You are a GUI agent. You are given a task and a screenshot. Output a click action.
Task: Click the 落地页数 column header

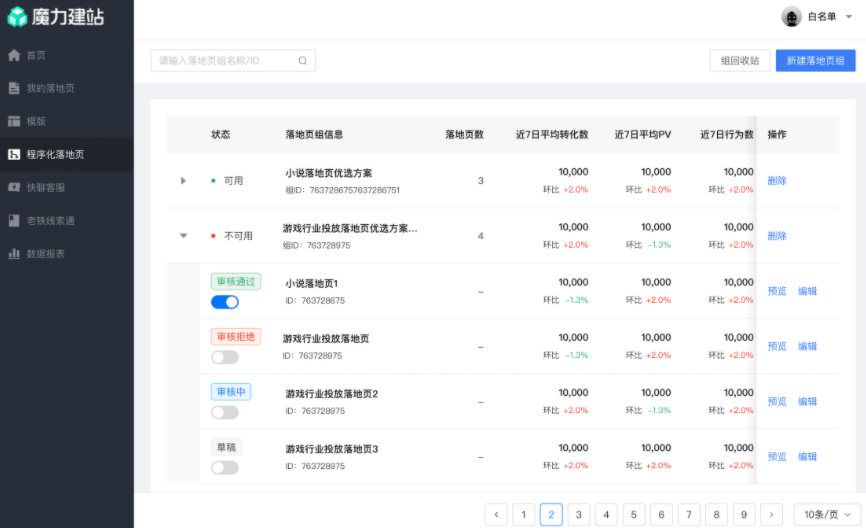click(x=464, y=135)
